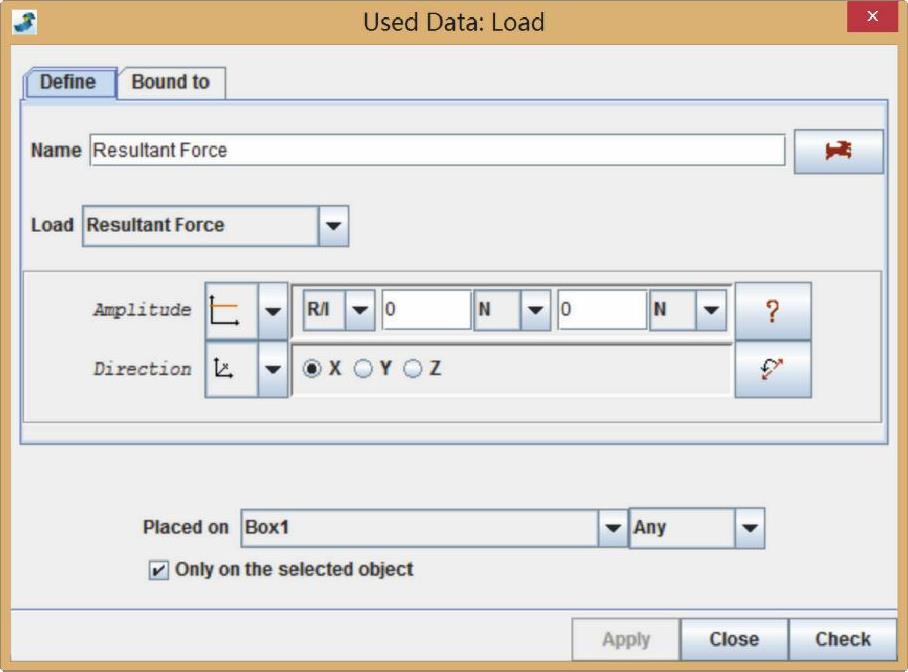Switch to the Bound to tab
Viewport: 908px width, 672px height.
[171, 83]
